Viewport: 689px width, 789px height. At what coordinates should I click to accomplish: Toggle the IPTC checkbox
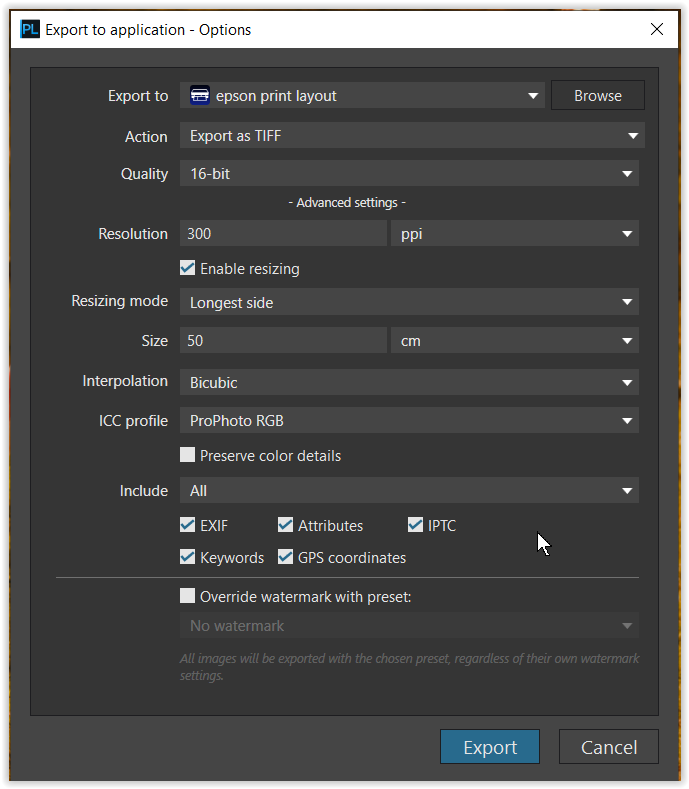point(415,525)
